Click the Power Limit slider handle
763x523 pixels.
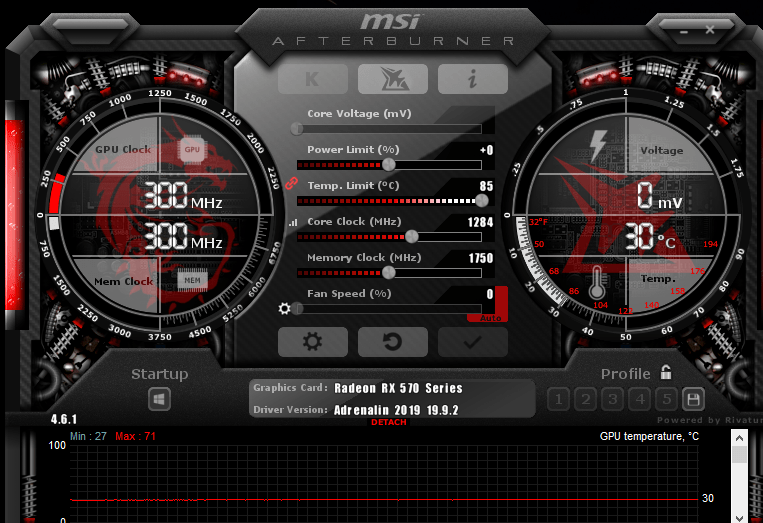coord(389,165)
